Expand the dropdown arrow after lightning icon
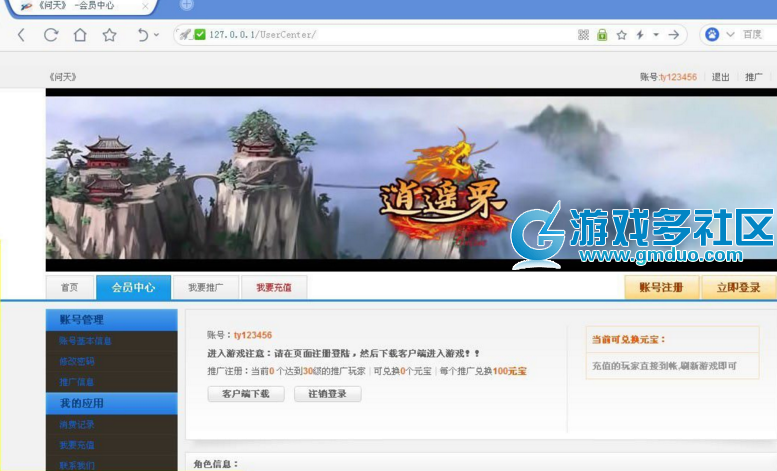The image size is (777, 471). click(656, 35)
